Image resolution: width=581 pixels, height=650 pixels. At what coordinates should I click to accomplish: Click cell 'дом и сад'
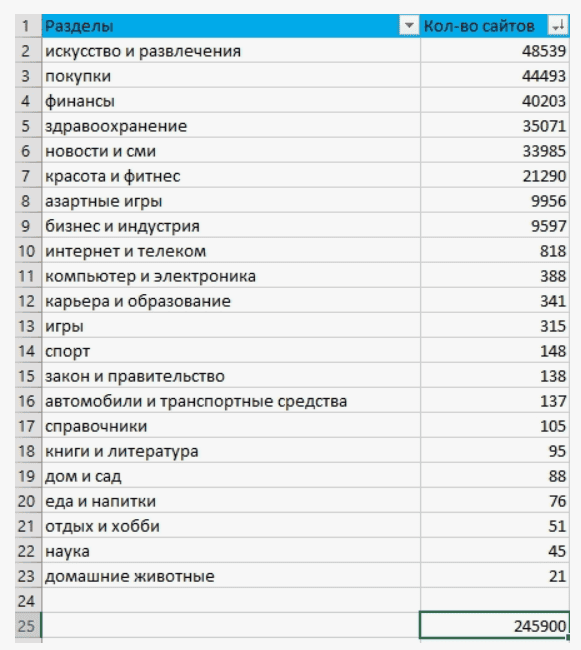coord(231,476)
